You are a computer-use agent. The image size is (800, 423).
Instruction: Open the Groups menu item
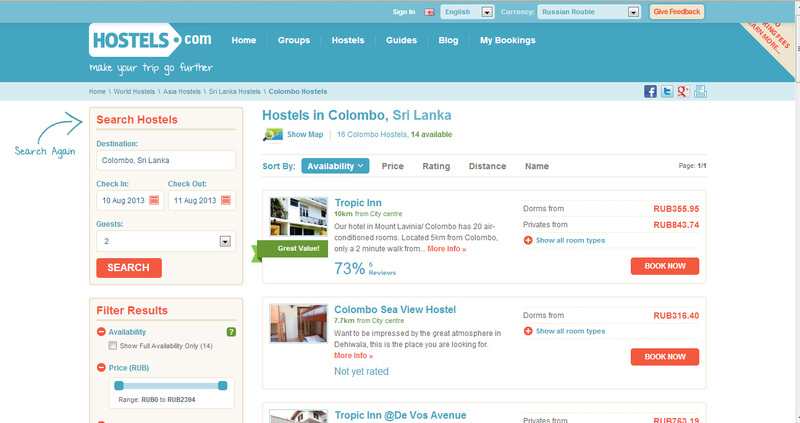[x=294, y=40]
